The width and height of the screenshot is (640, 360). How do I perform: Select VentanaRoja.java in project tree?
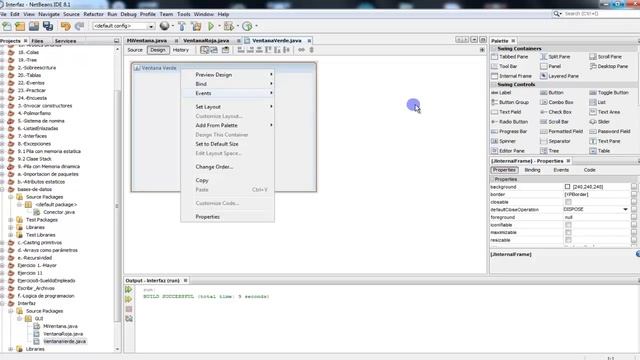[63, 334]
